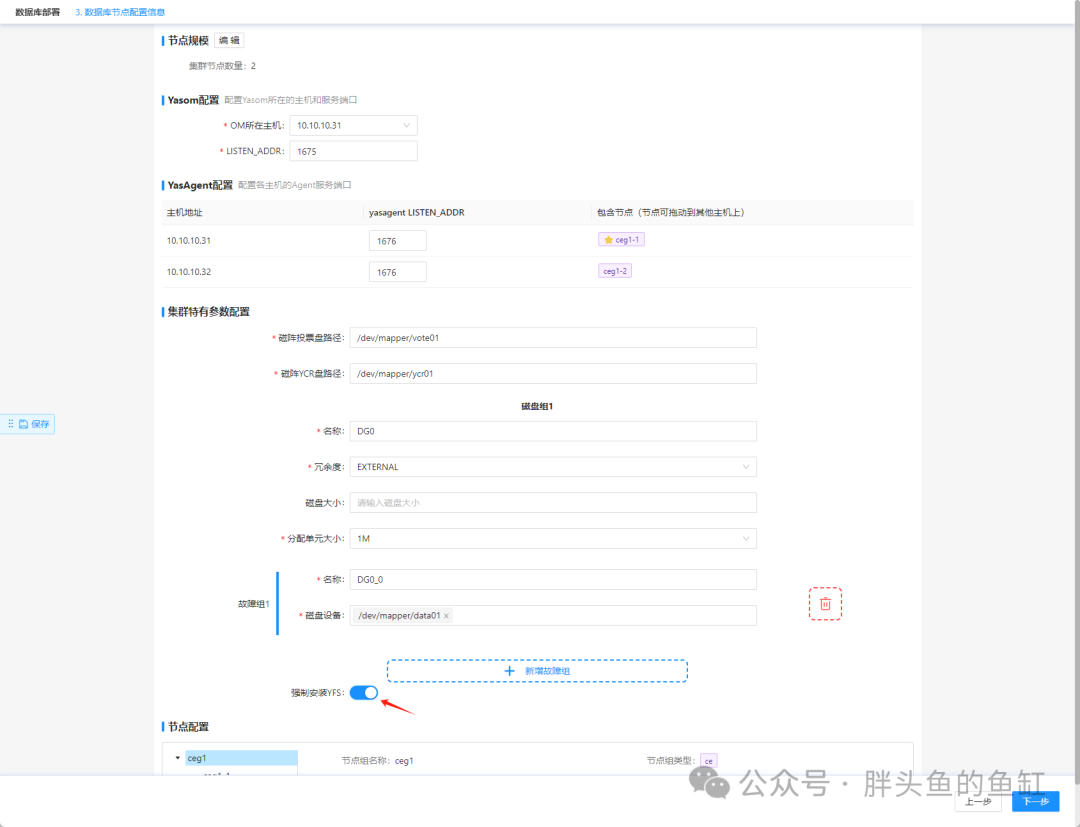Click the 保存 button on the left

coord(28,424)
